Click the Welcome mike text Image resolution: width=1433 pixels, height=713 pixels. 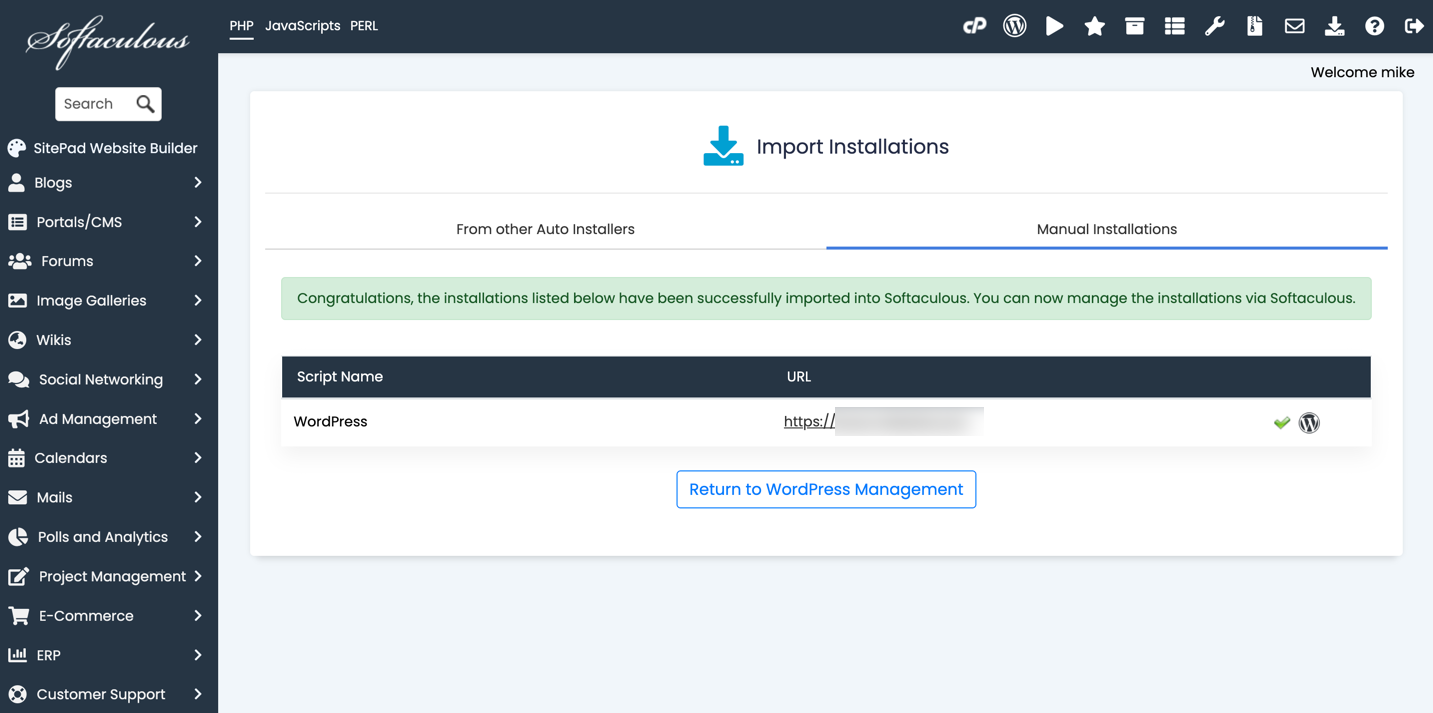(x=1362, y=72)
